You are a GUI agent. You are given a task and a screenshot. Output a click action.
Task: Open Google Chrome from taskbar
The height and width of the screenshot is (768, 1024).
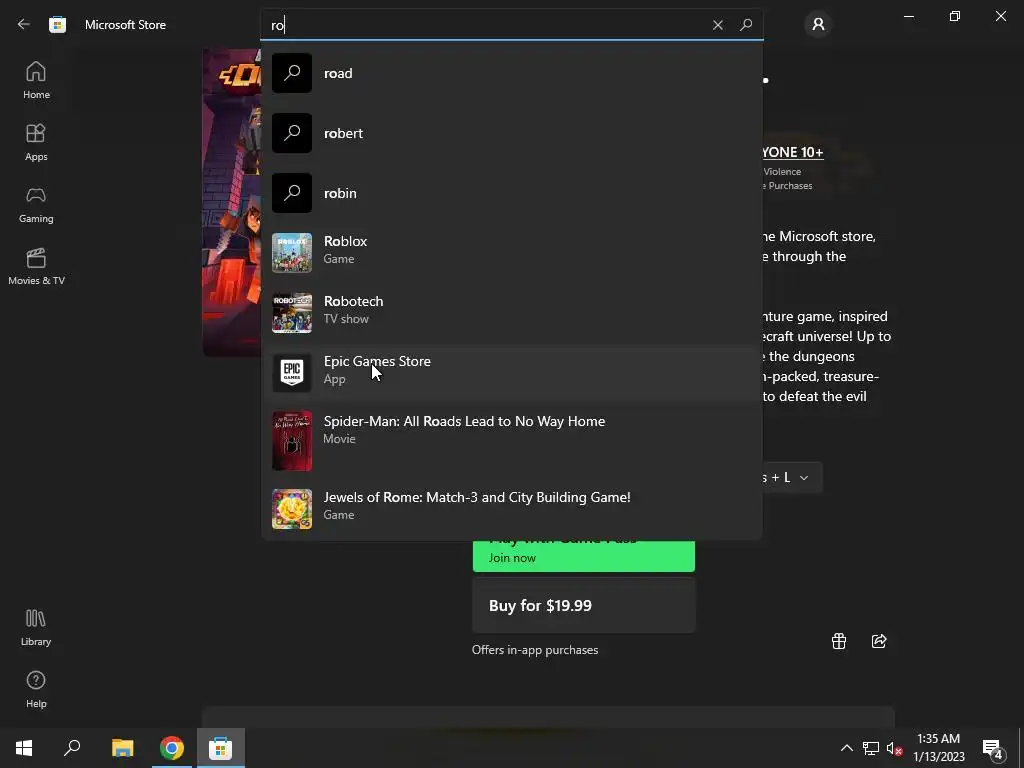(x=172, y=748)
